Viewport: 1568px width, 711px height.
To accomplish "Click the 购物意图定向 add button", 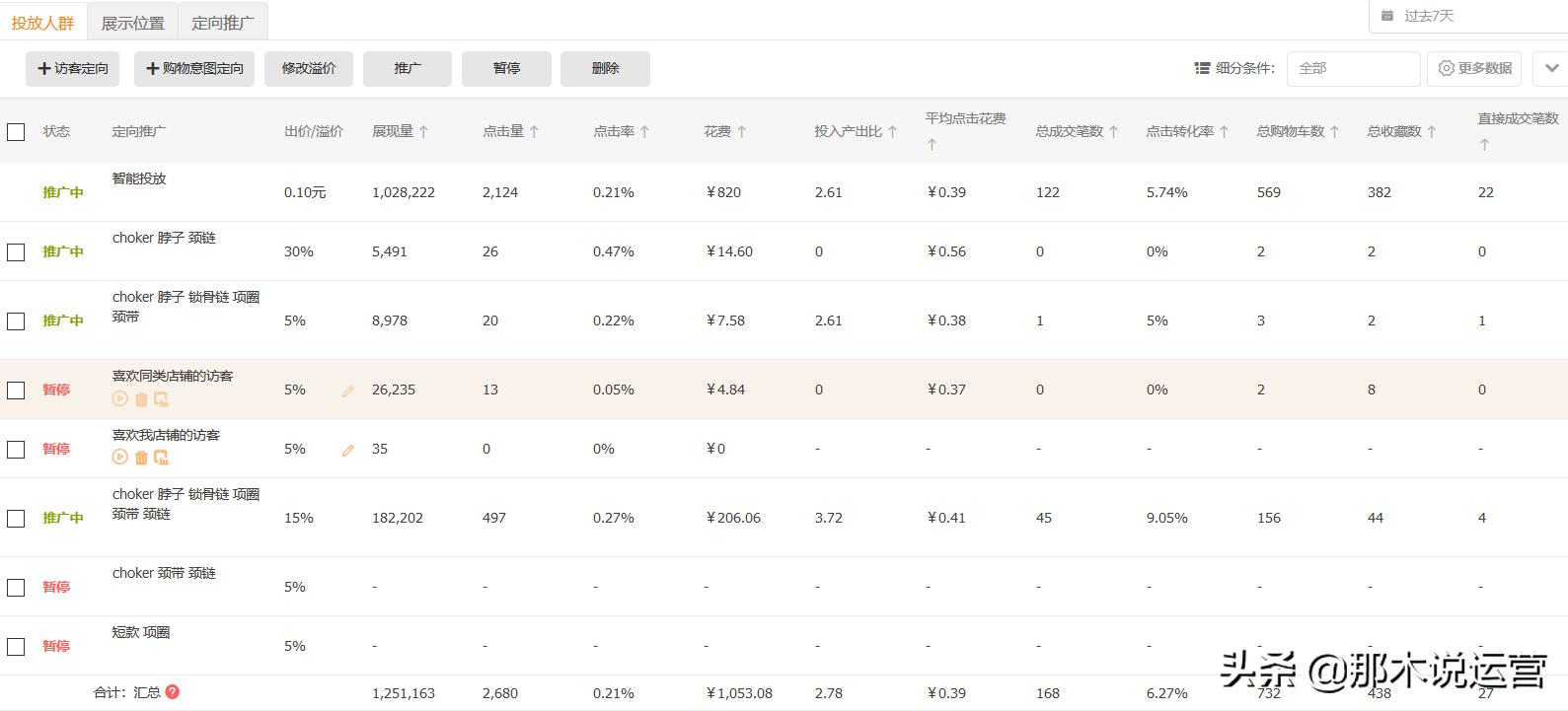I will pos(194,68).
